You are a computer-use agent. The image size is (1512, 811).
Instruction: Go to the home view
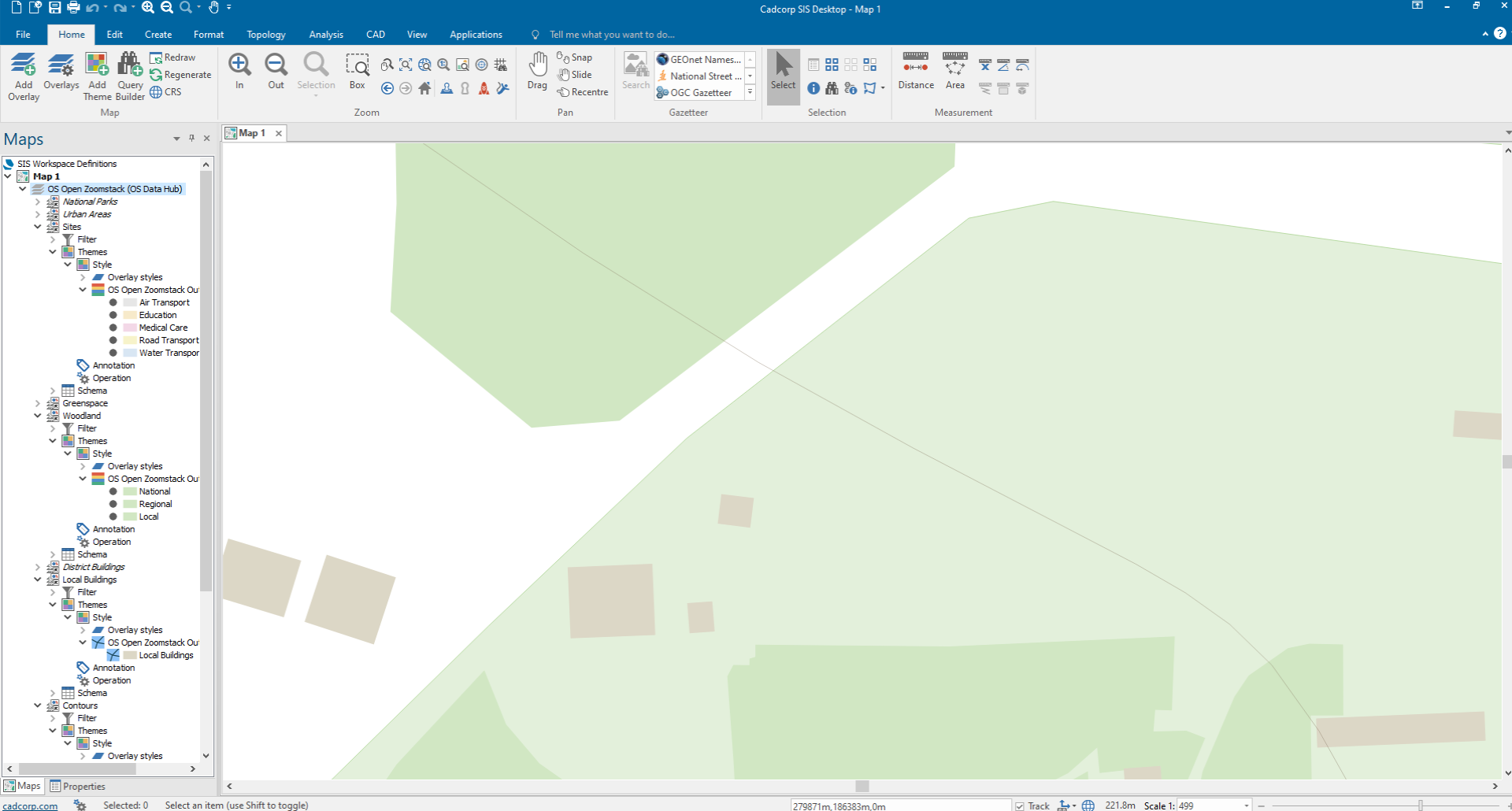point(424,88)
